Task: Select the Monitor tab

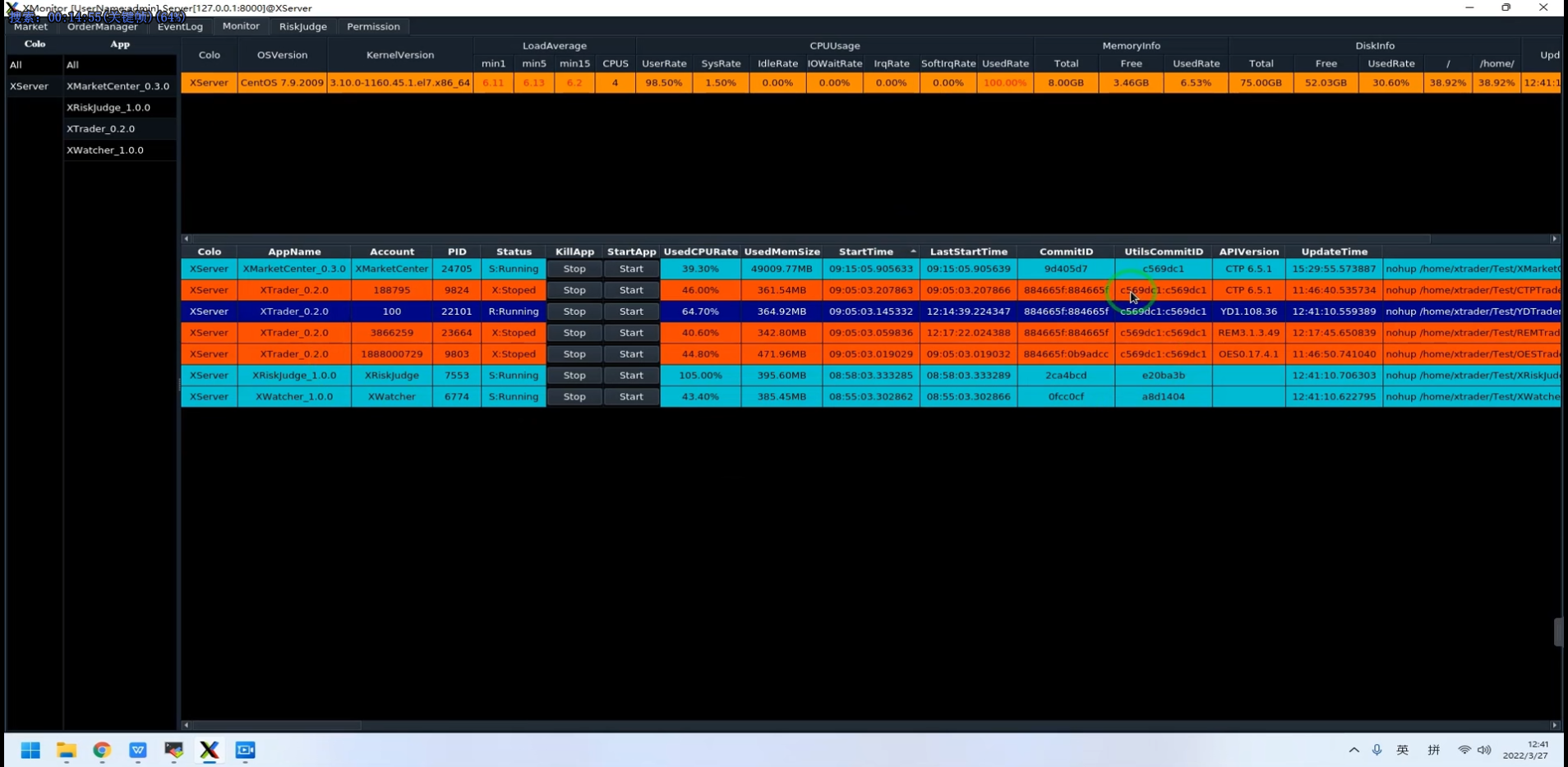Action: point(241,26)
